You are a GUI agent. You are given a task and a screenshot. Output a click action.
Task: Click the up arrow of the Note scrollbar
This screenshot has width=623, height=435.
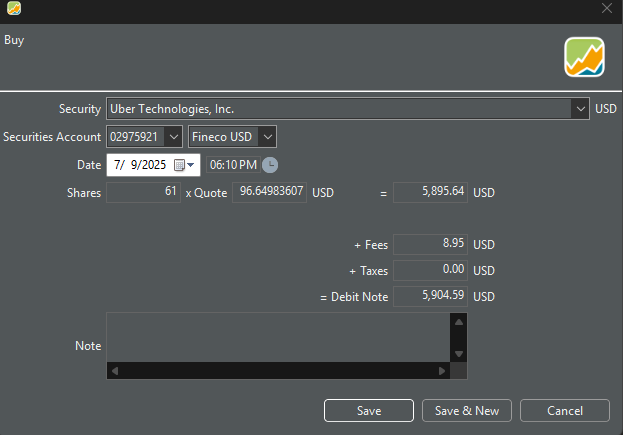[459, 322]
